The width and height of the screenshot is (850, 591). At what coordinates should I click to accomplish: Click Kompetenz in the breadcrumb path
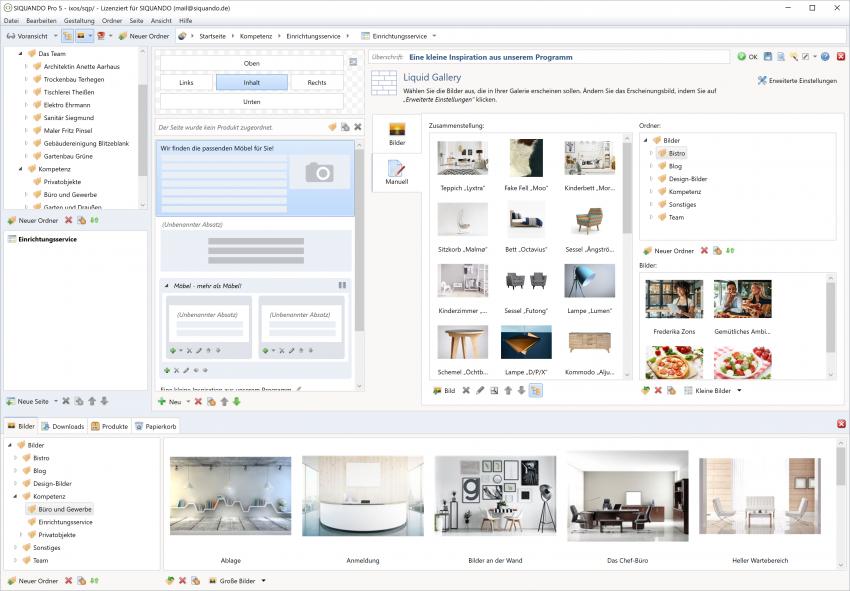point(255,36)
